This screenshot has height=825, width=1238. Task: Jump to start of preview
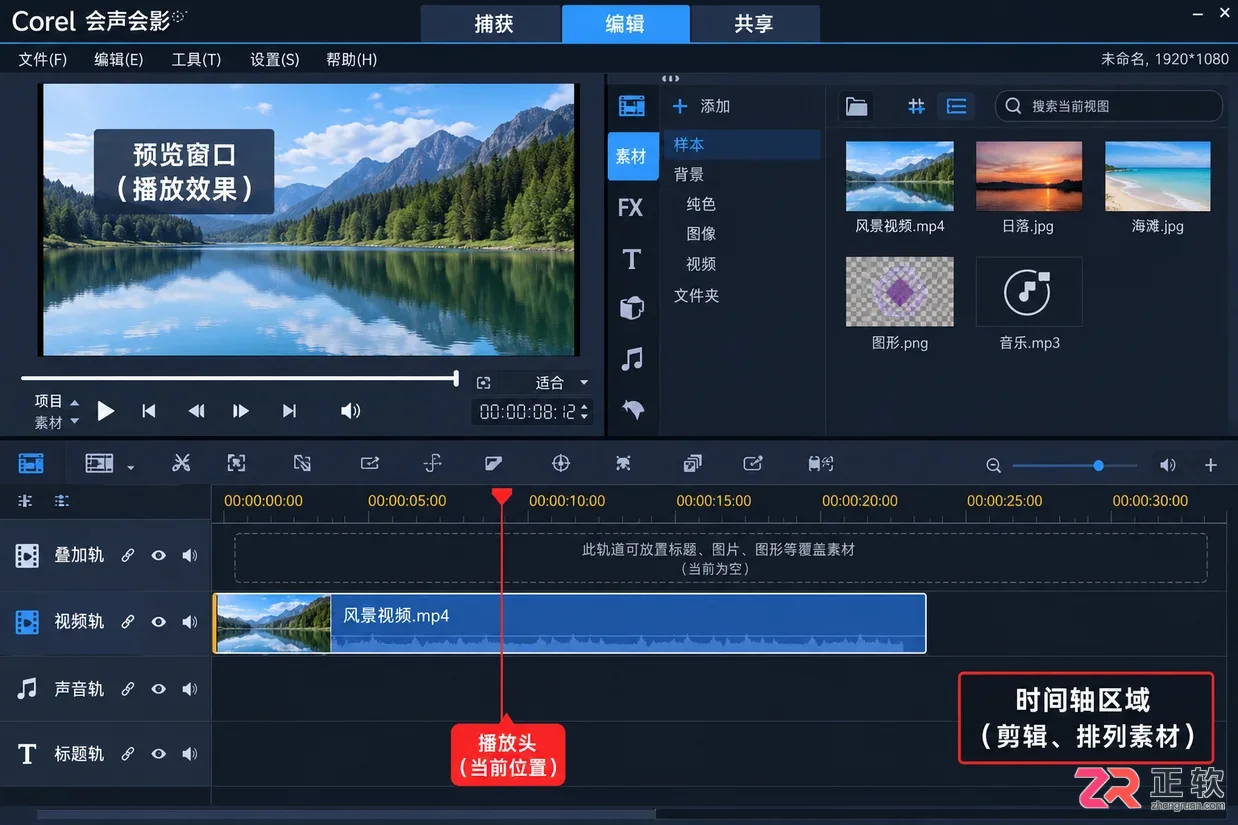point(149,411)
